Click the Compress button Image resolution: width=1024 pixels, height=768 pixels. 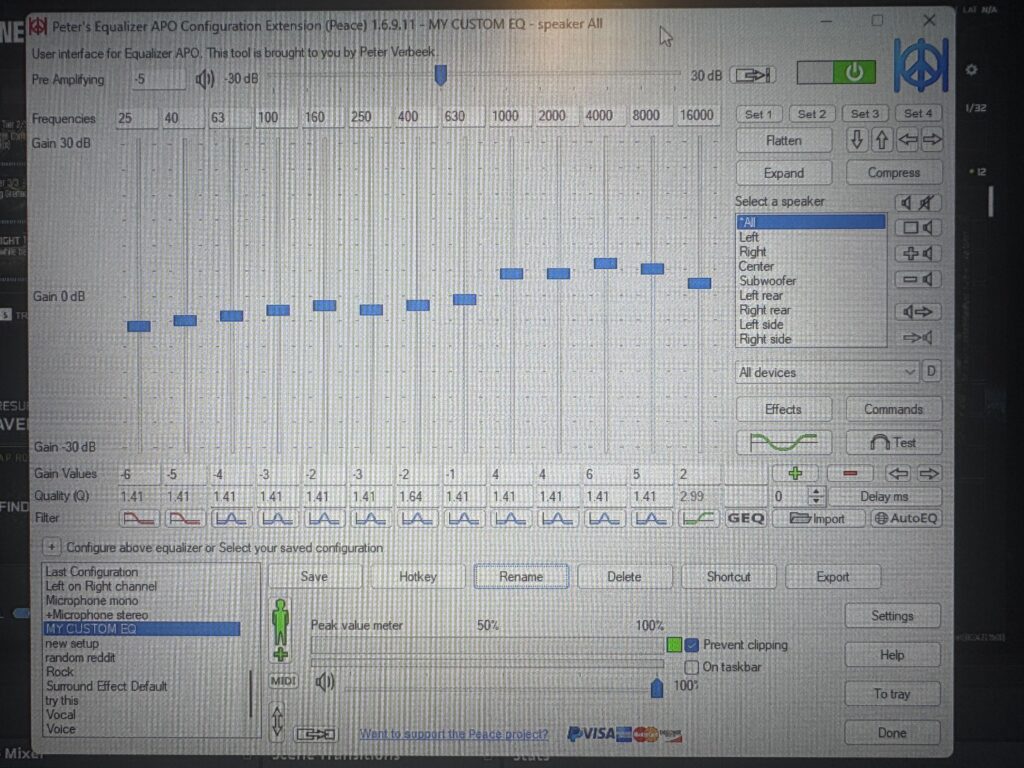tap(893, 173)
